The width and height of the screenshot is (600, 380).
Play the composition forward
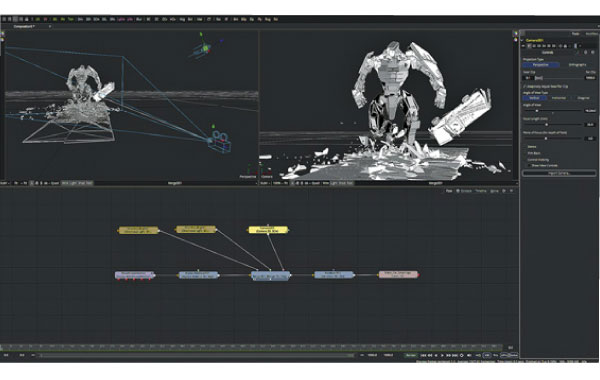coord(442,356)
